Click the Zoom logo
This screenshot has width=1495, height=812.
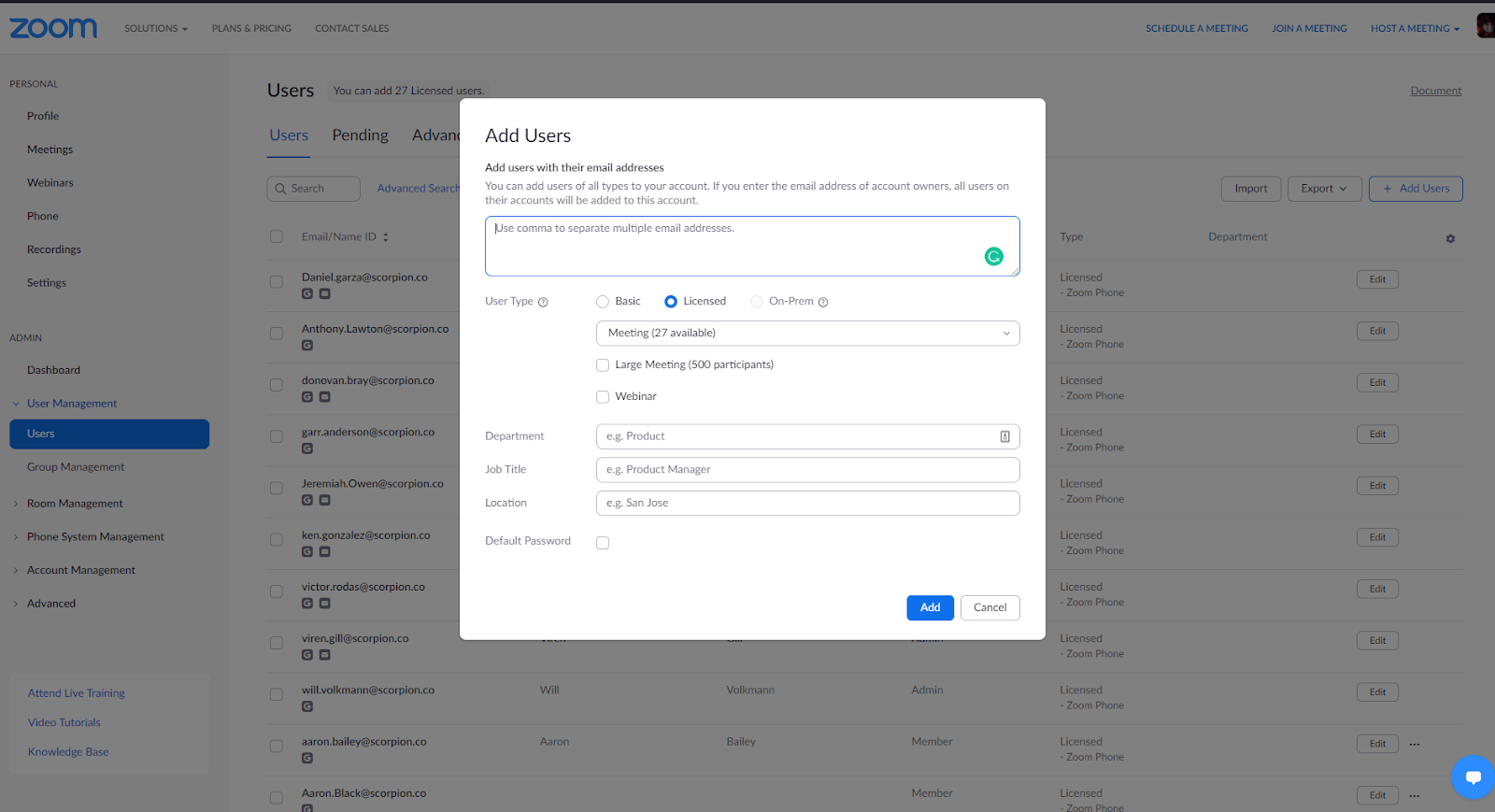(x=53, y=28)
